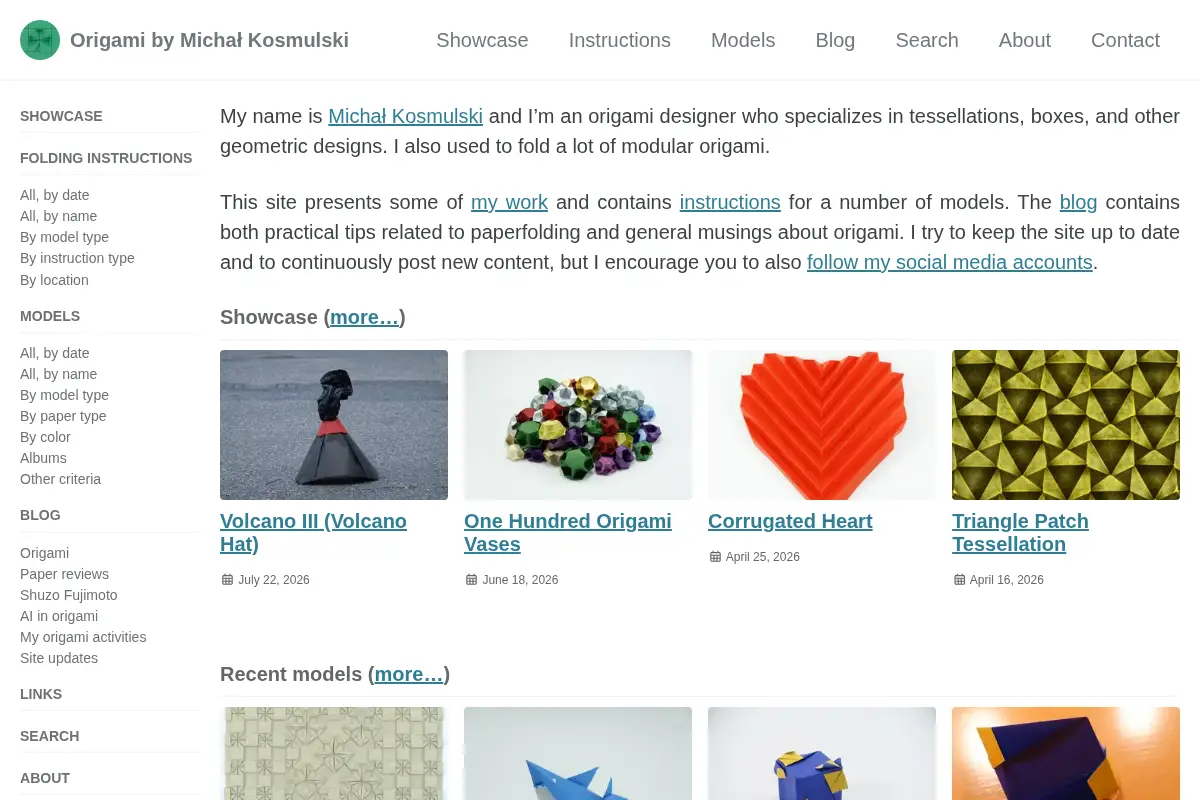The width and height of the screenshot is (1200, 800).
Task: Click calendar icon beside June 18, 2026
Action: tap(471, 580)
